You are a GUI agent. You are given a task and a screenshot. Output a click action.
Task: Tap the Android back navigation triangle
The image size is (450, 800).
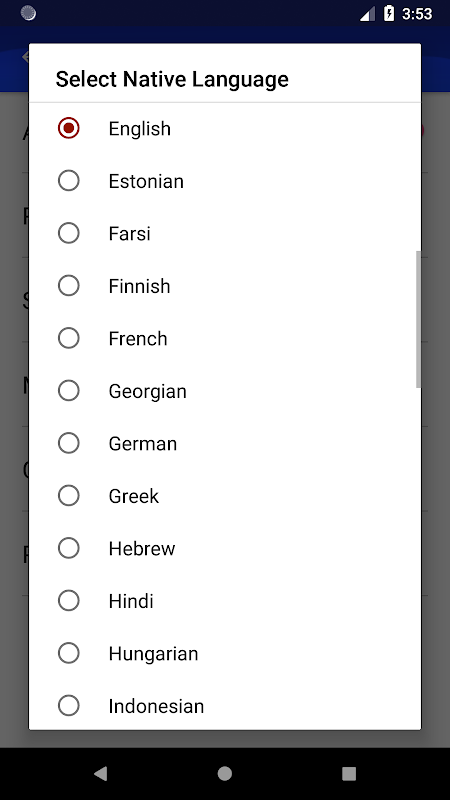tap(101, 774)
